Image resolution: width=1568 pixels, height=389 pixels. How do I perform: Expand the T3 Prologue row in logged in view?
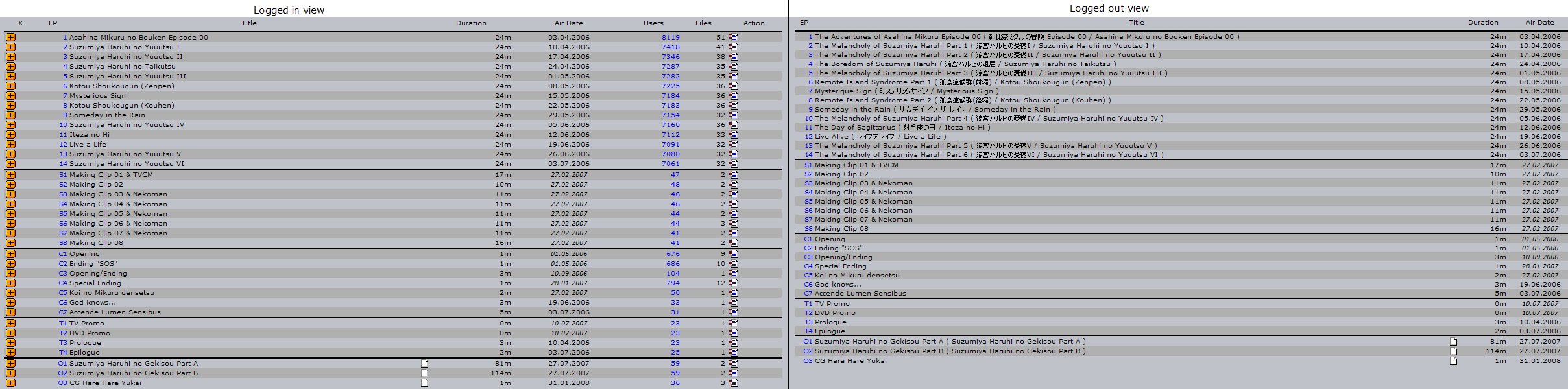pos(10,343)
